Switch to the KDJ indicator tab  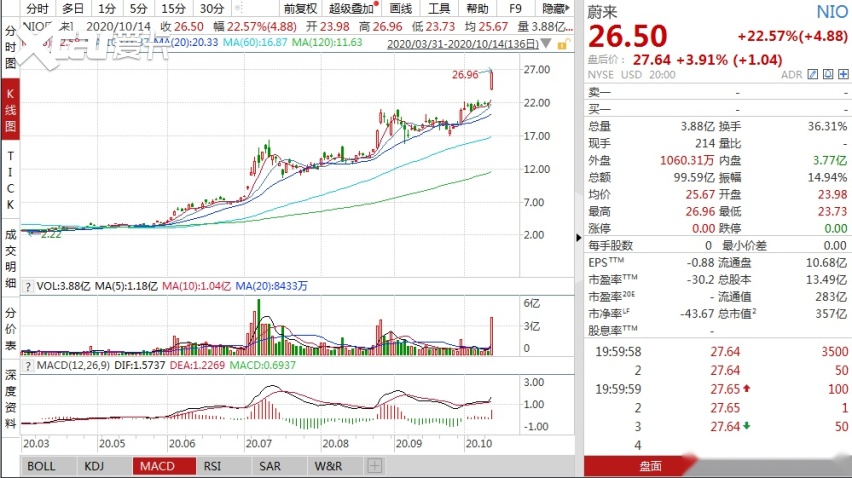[x=94, y=466]
